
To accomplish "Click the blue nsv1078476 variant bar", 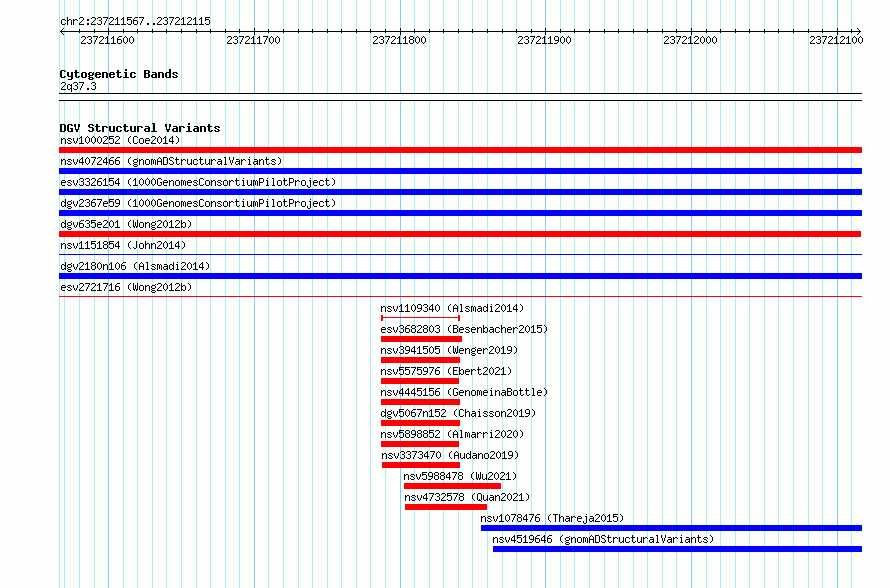I will point(671,528).
